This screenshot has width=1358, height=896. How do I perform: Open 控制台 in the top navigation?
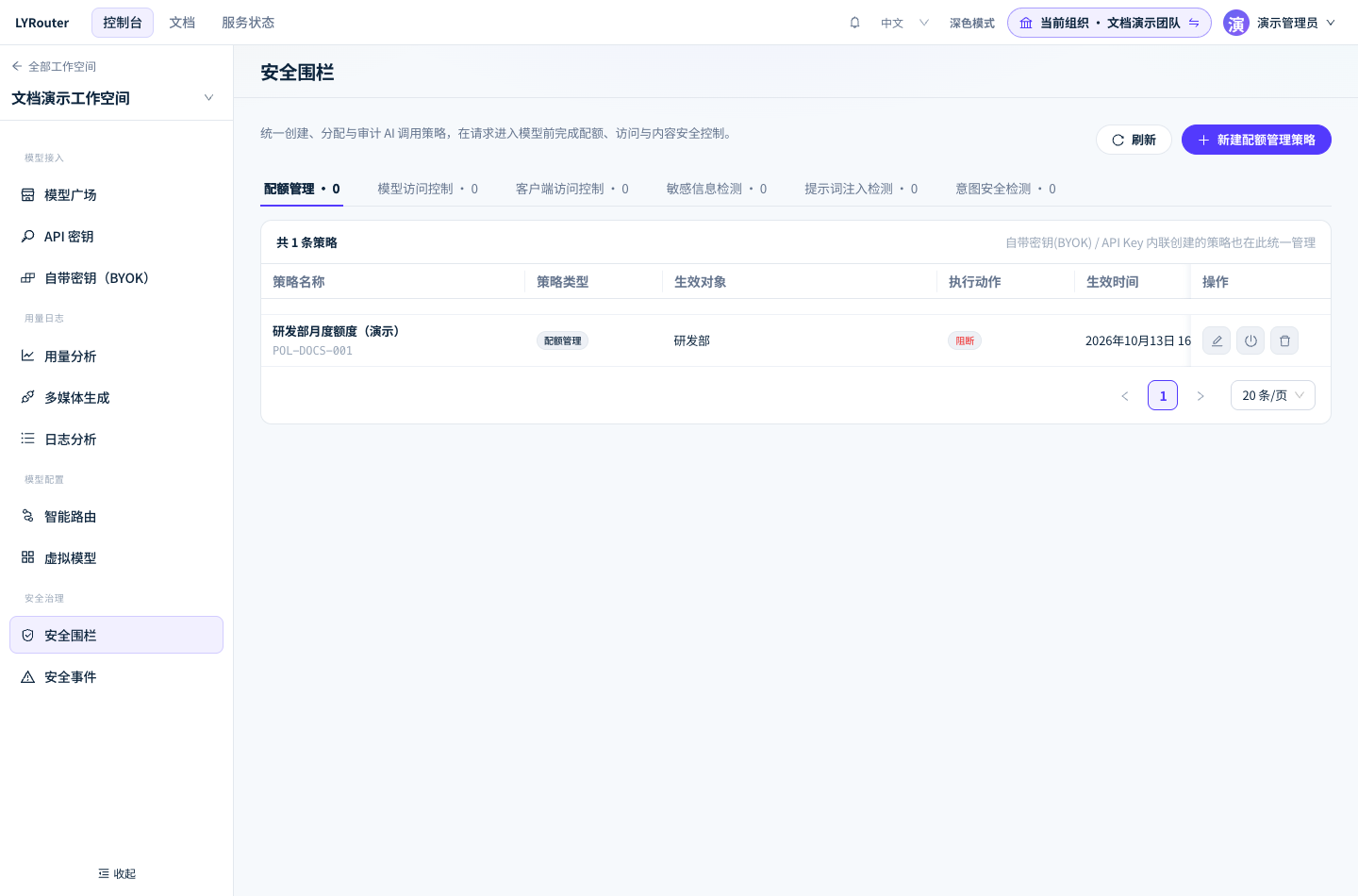coord(123,23)
